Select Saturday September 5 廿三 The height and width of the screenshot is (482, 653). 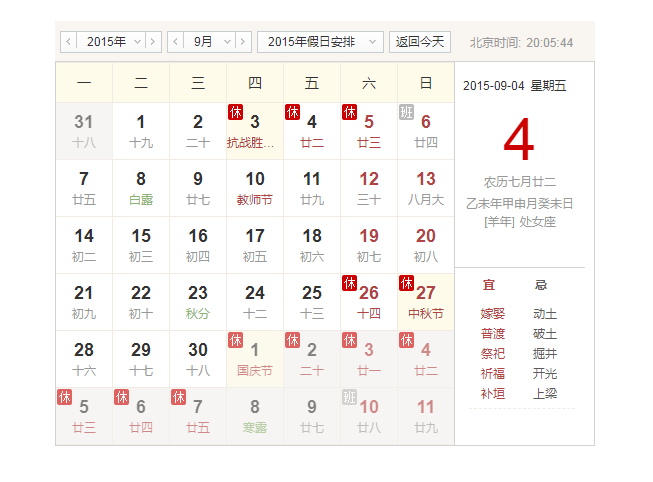[369, 131]
